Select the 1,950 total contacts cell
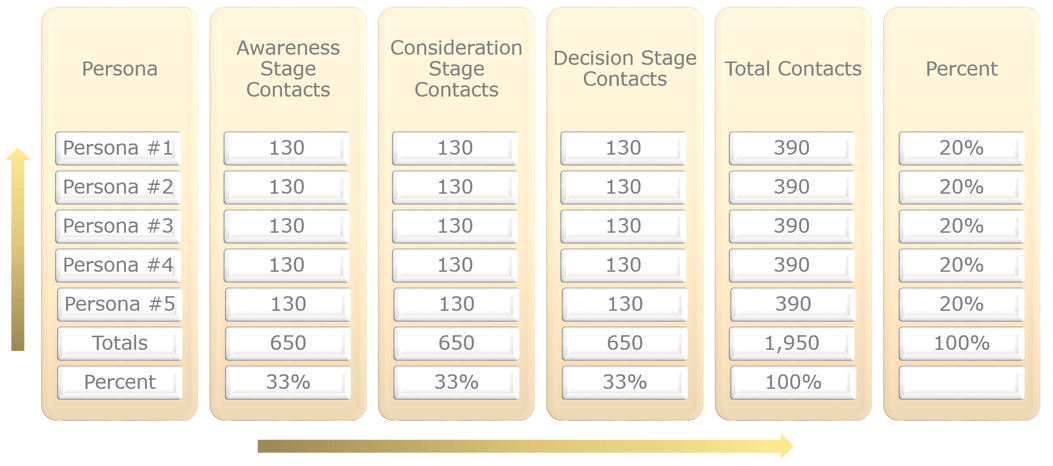Screen dimensions: 1053x466 click(792, 343)
